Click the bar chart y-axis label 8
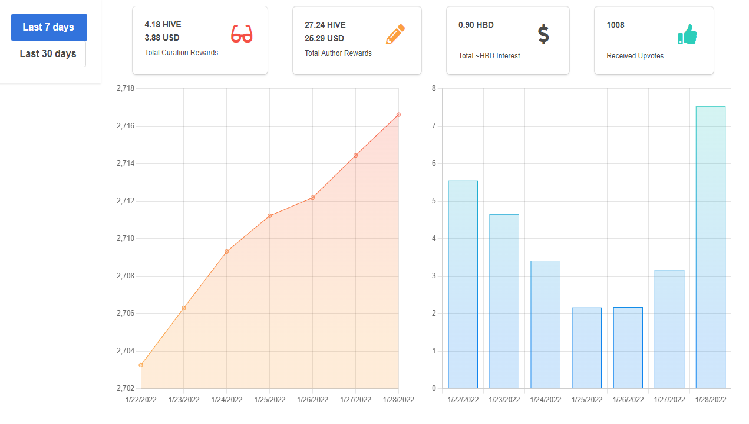 coord(434,88)
